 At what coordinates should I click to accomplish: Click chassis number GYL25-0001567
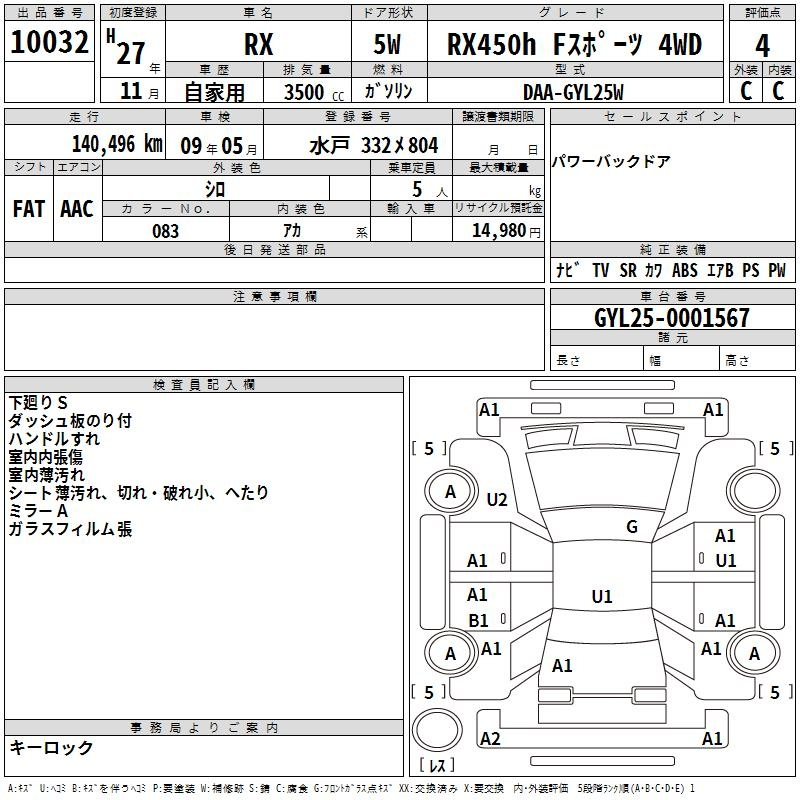pyautogui.click(x=672, y=318)
